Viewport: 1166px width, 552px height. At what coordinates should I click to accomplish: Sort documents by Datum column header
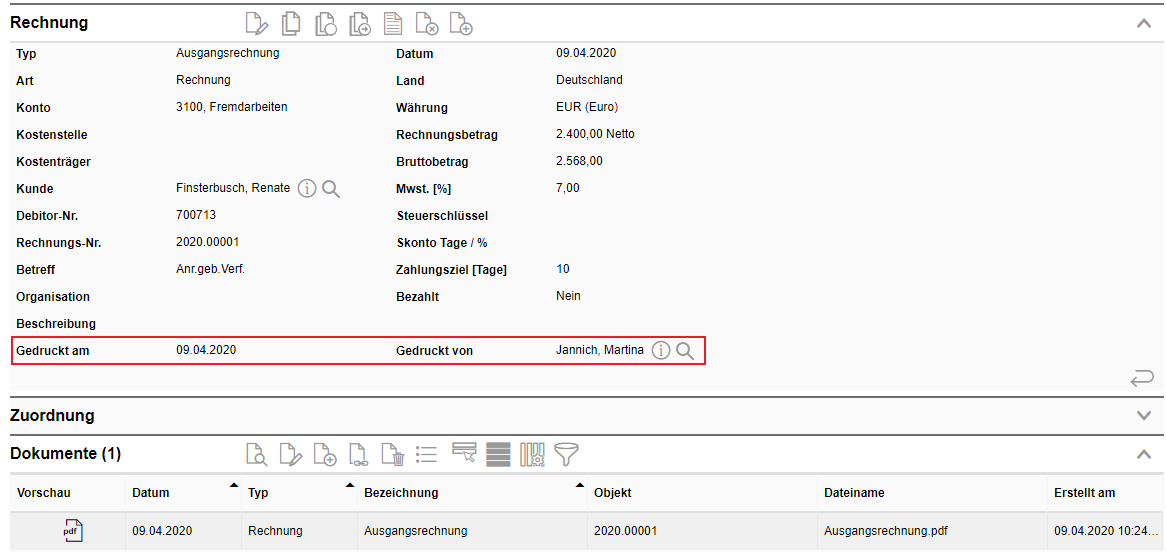click(151, 493)
